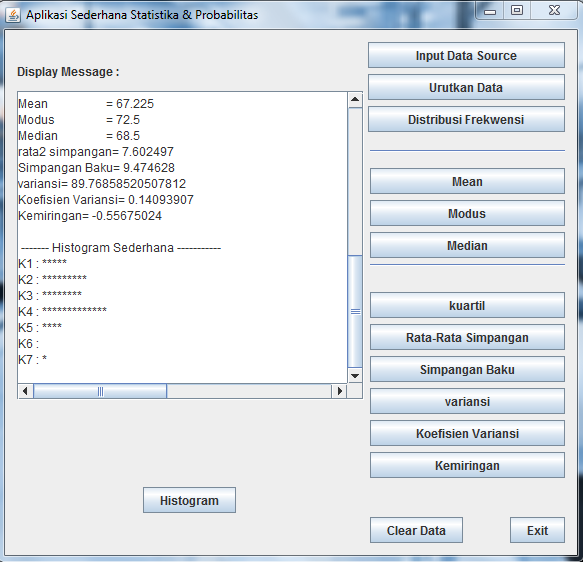Viewport: 583px width, 562px height.
Task: Minimize the application window
Action: pos(490,11)
